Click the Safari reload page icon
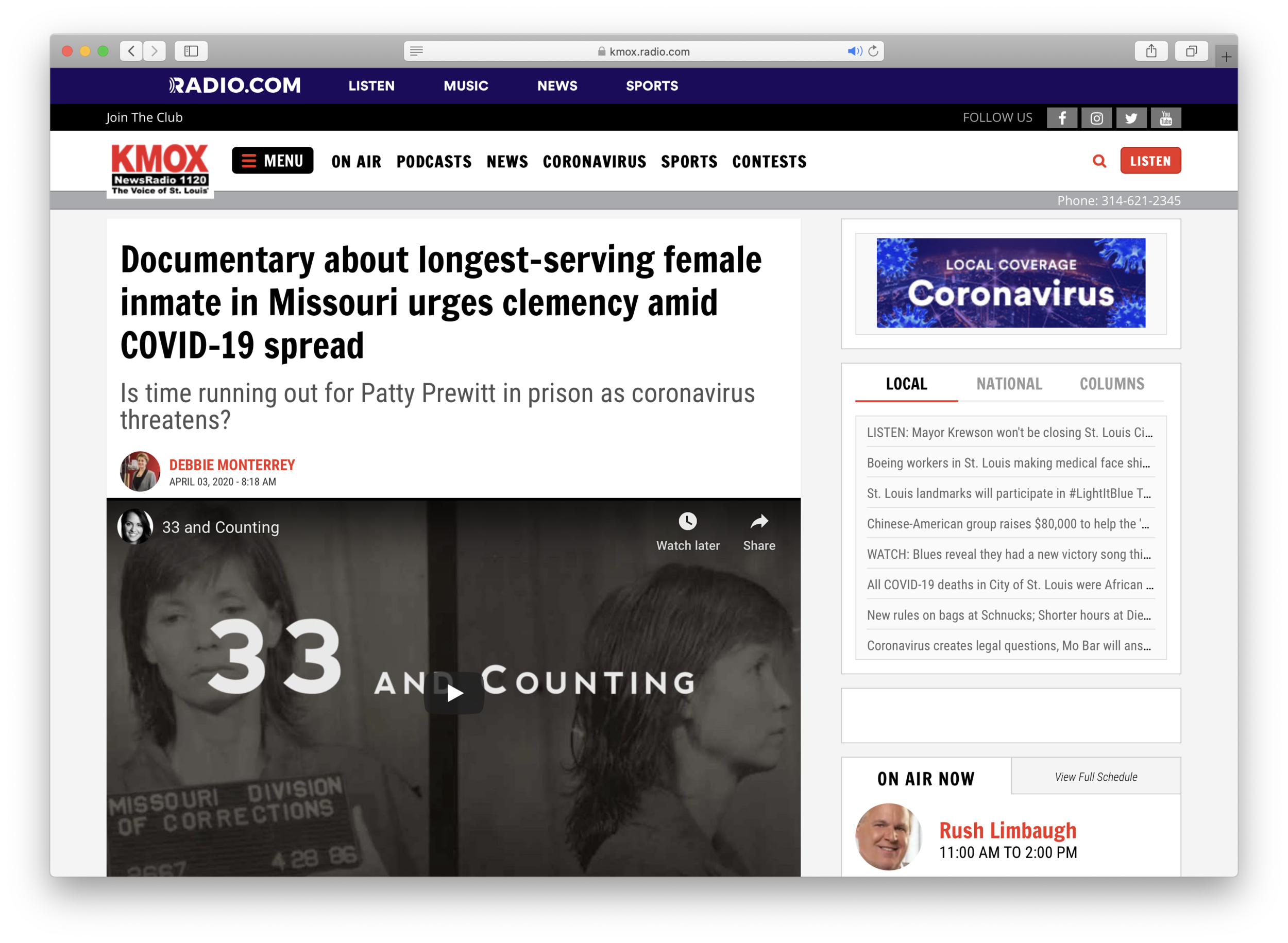This screenshot has width=1288, height=943. (x=873, y=52)
